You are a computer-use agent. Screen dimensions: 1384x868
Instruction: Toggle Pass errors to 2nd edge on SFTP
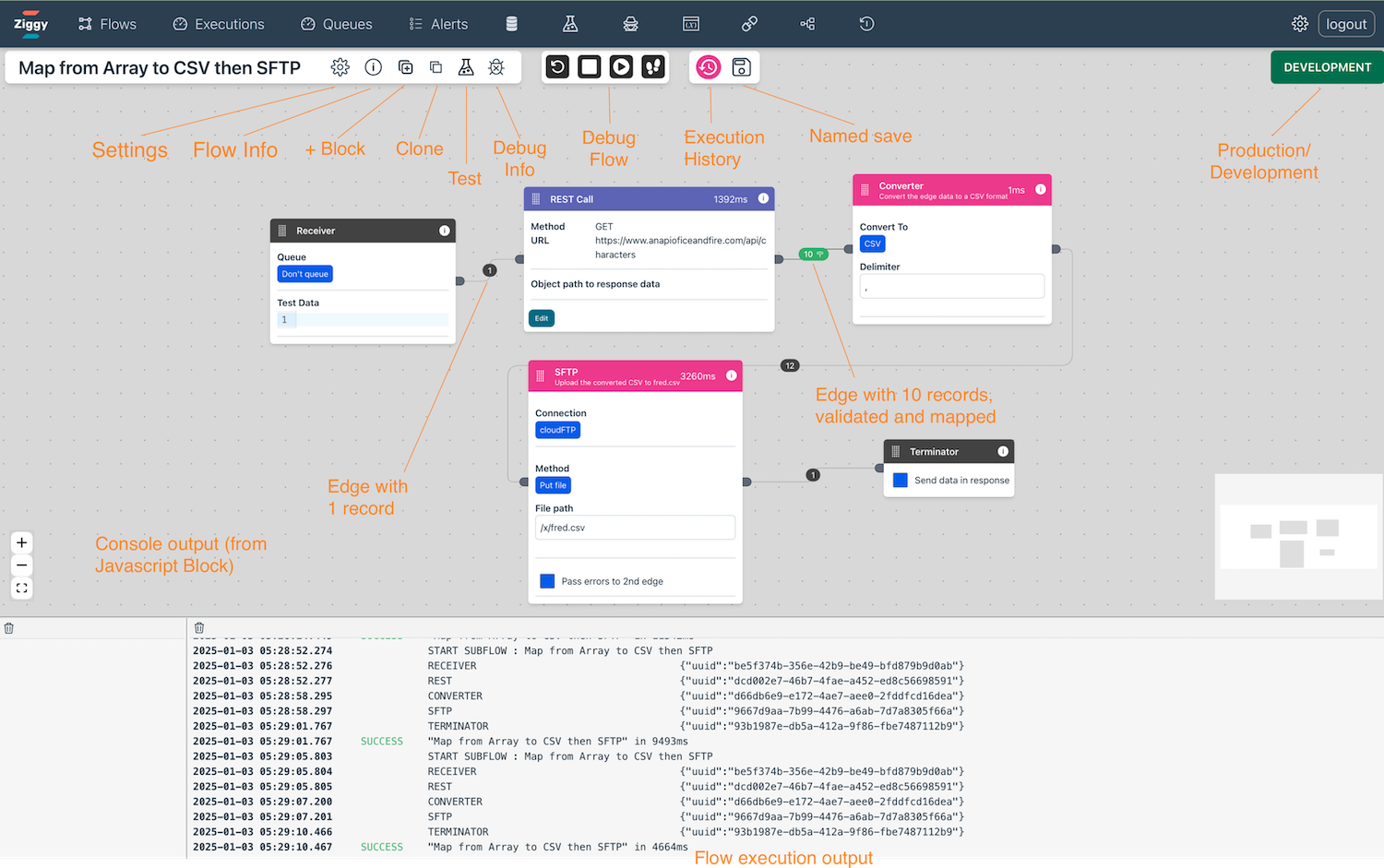(547, 580)
